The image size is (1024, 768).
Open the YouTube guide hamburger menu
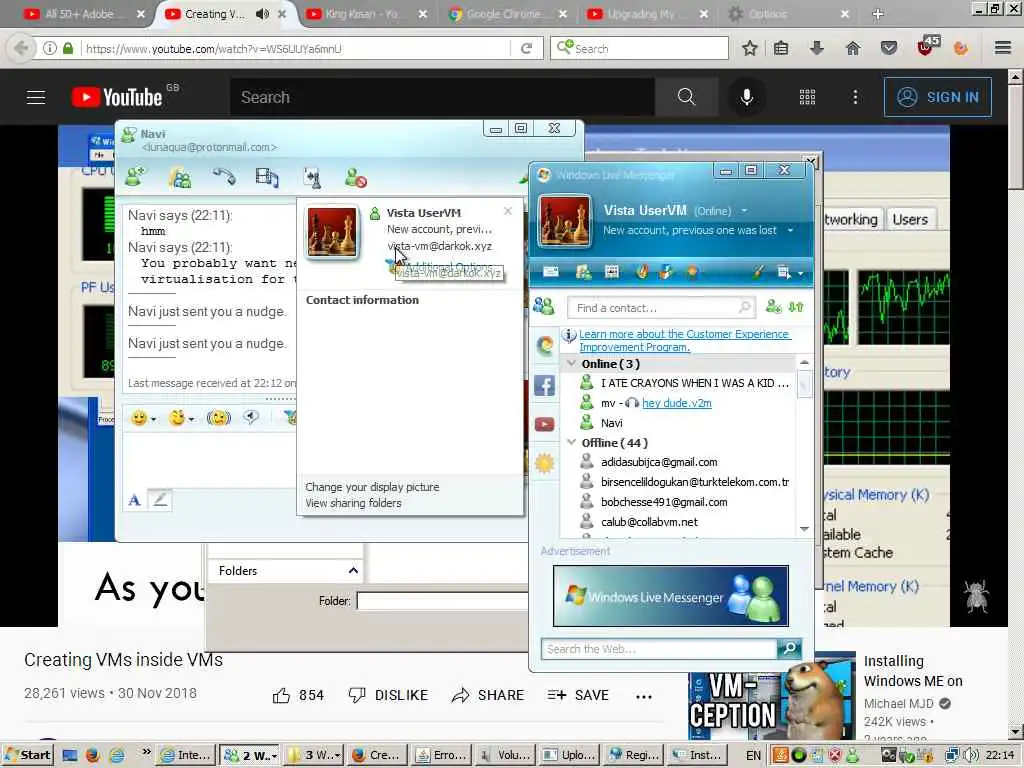pyautogui.click(x=36, y=97)
